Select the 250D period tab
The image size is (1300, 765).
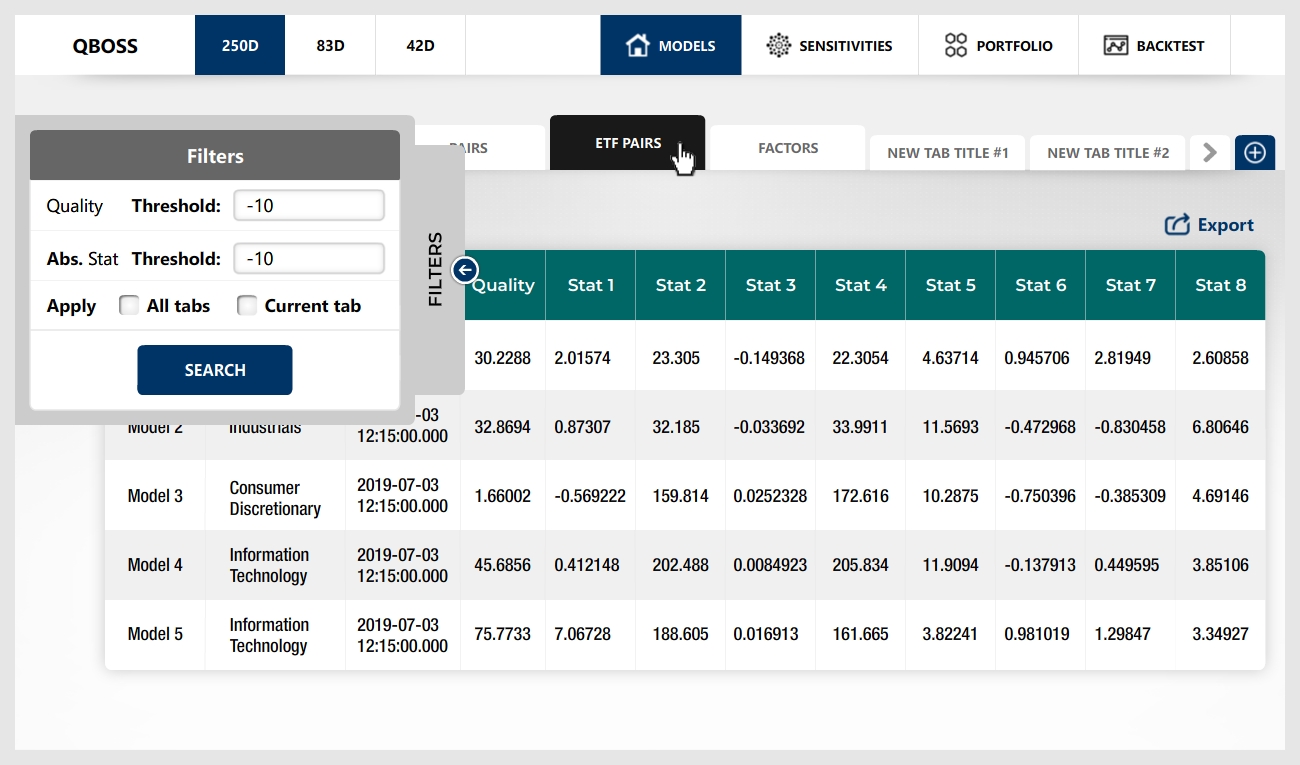240,45
